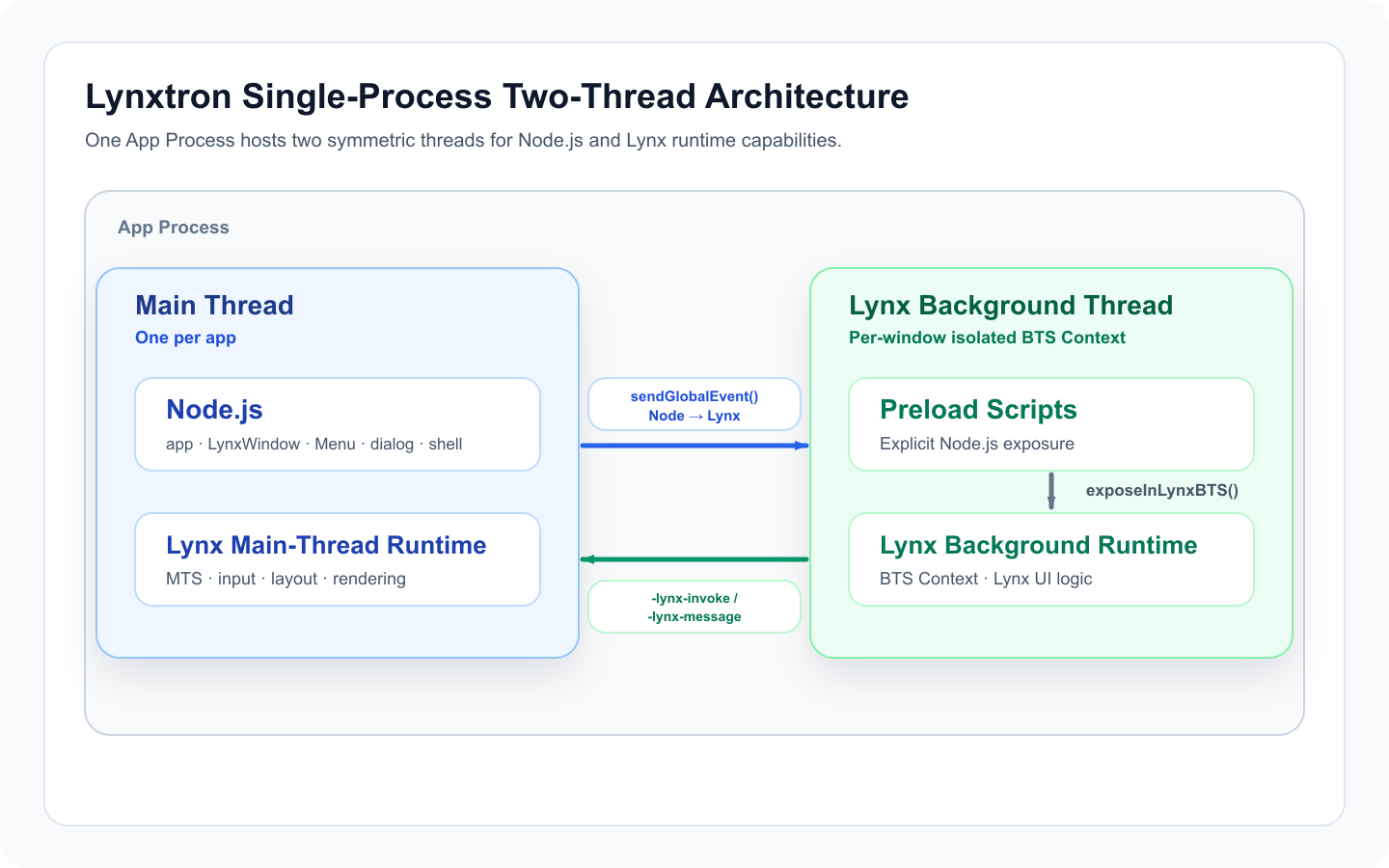Click "app · LynxWindow · Menu · dialog · shell" text
The height and width of the screenshot is (868, 1389).
point(313,444)
